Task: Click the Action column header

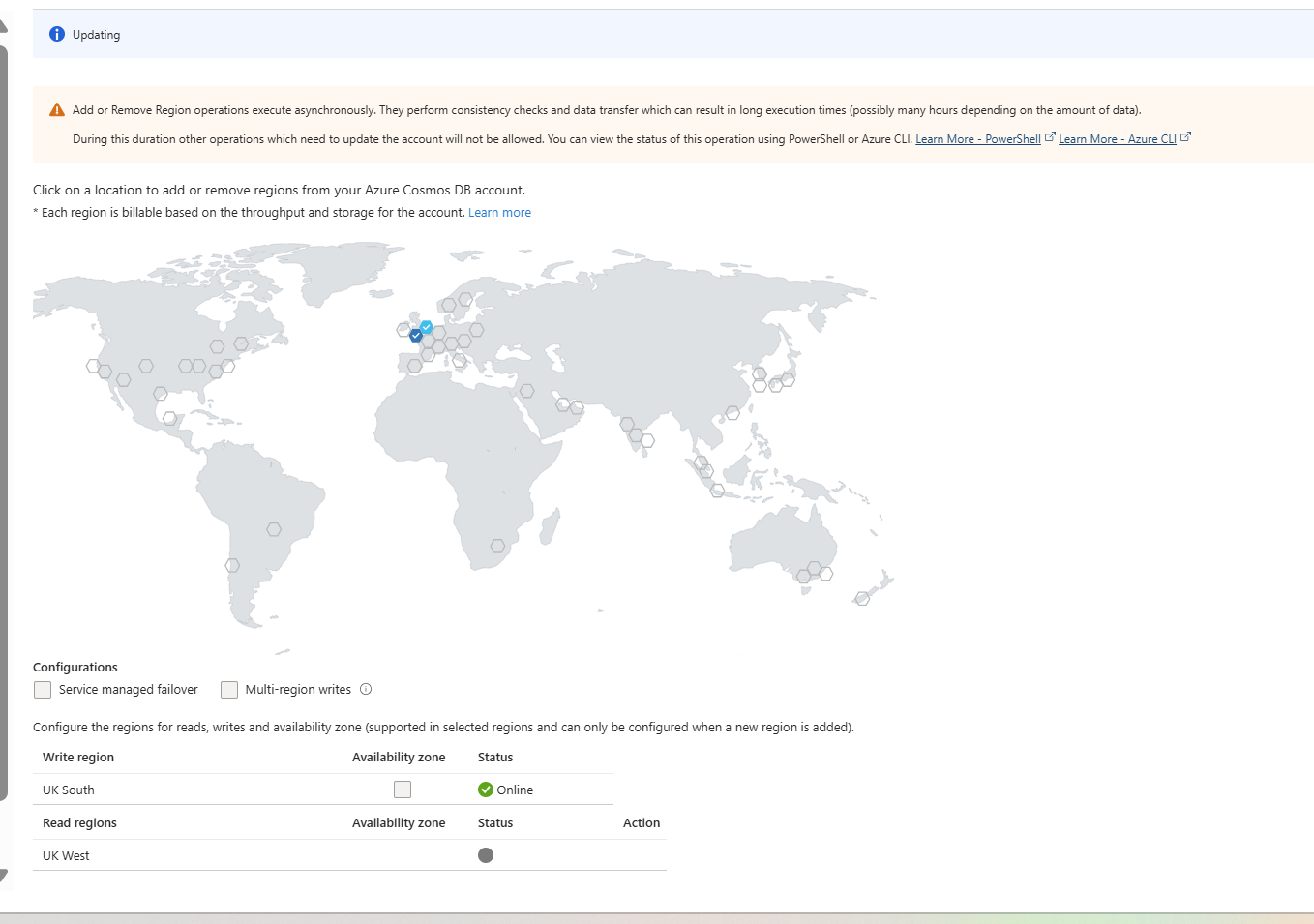Action: point(642,823)
